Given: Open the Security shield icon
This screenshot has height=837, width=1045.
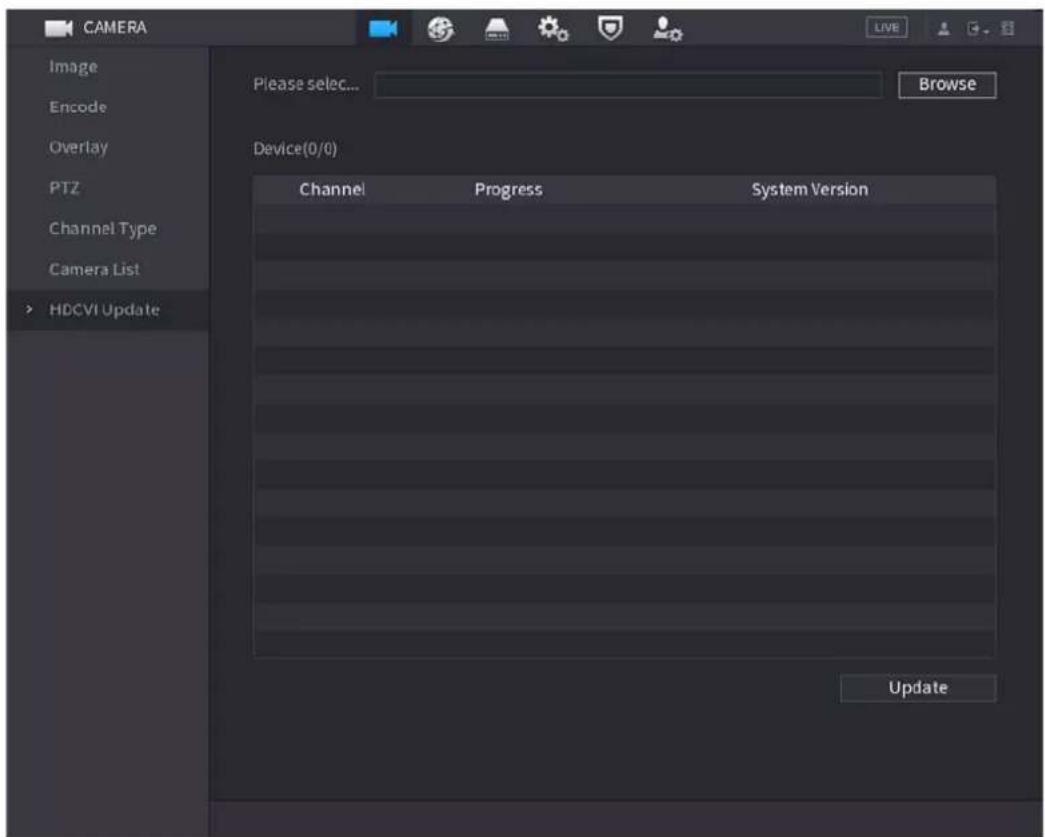Looking at the screenshot, I should pyautogui.click(x=610, y=29).
